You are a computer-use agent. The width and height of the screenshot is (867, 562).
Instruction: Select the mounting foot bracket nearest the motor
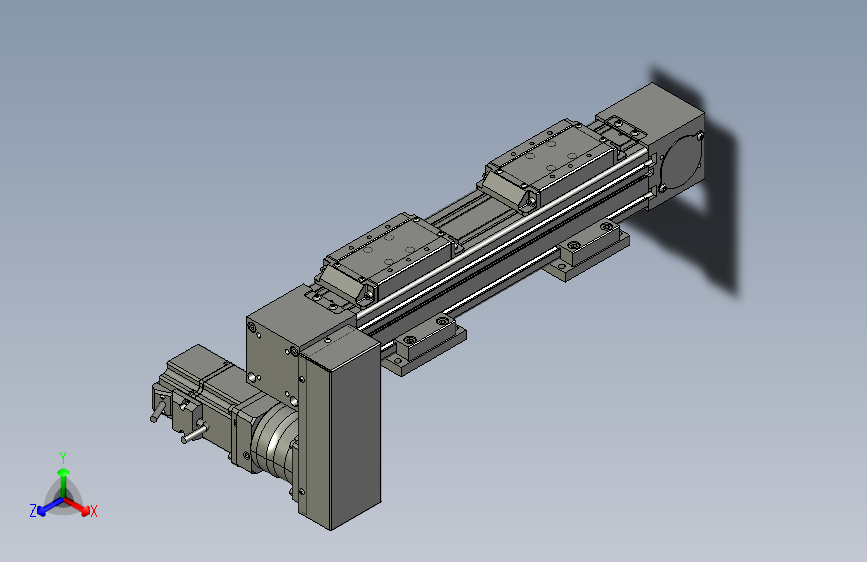(426, 344)
